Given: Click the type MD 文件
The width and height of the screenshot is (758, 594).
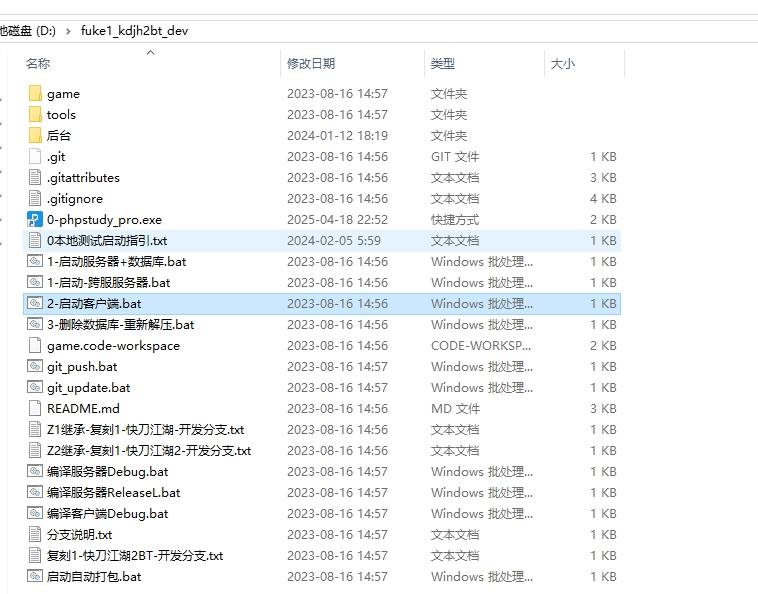Looking at the screenshot, I should pos(455,409).
